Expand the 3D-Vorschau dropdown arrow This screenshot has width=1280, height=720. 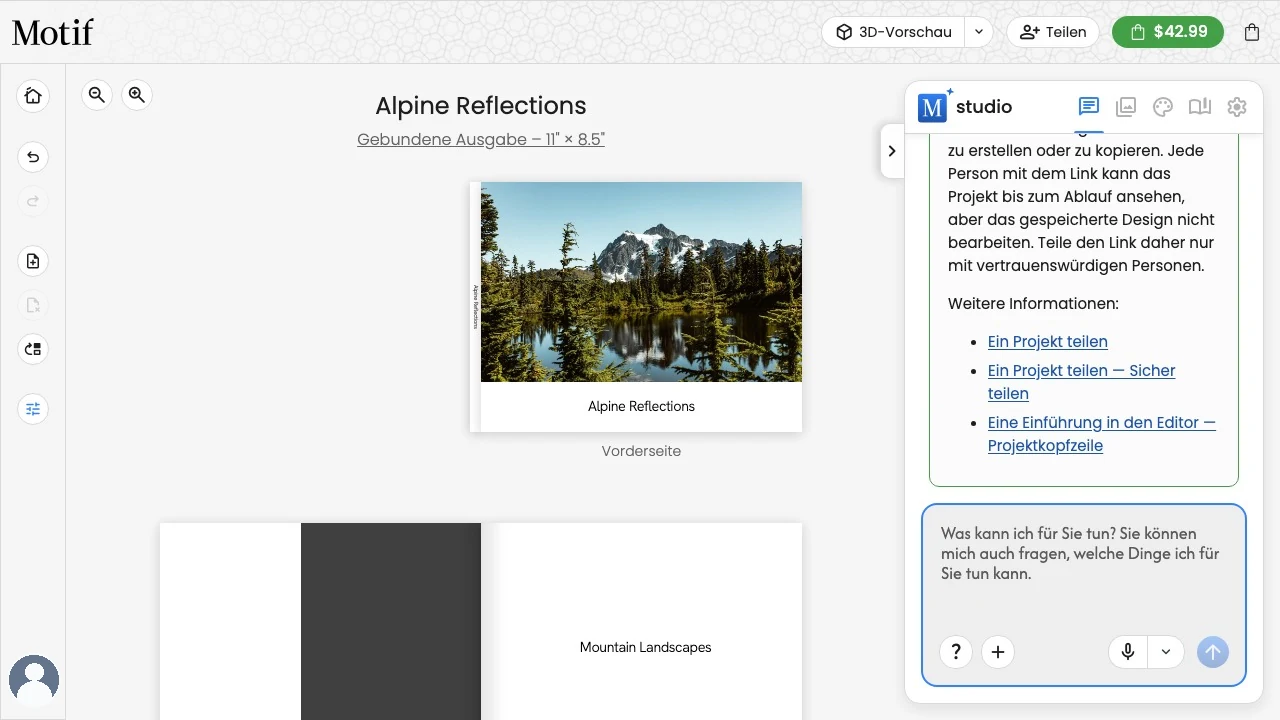[x=979, y=32]
